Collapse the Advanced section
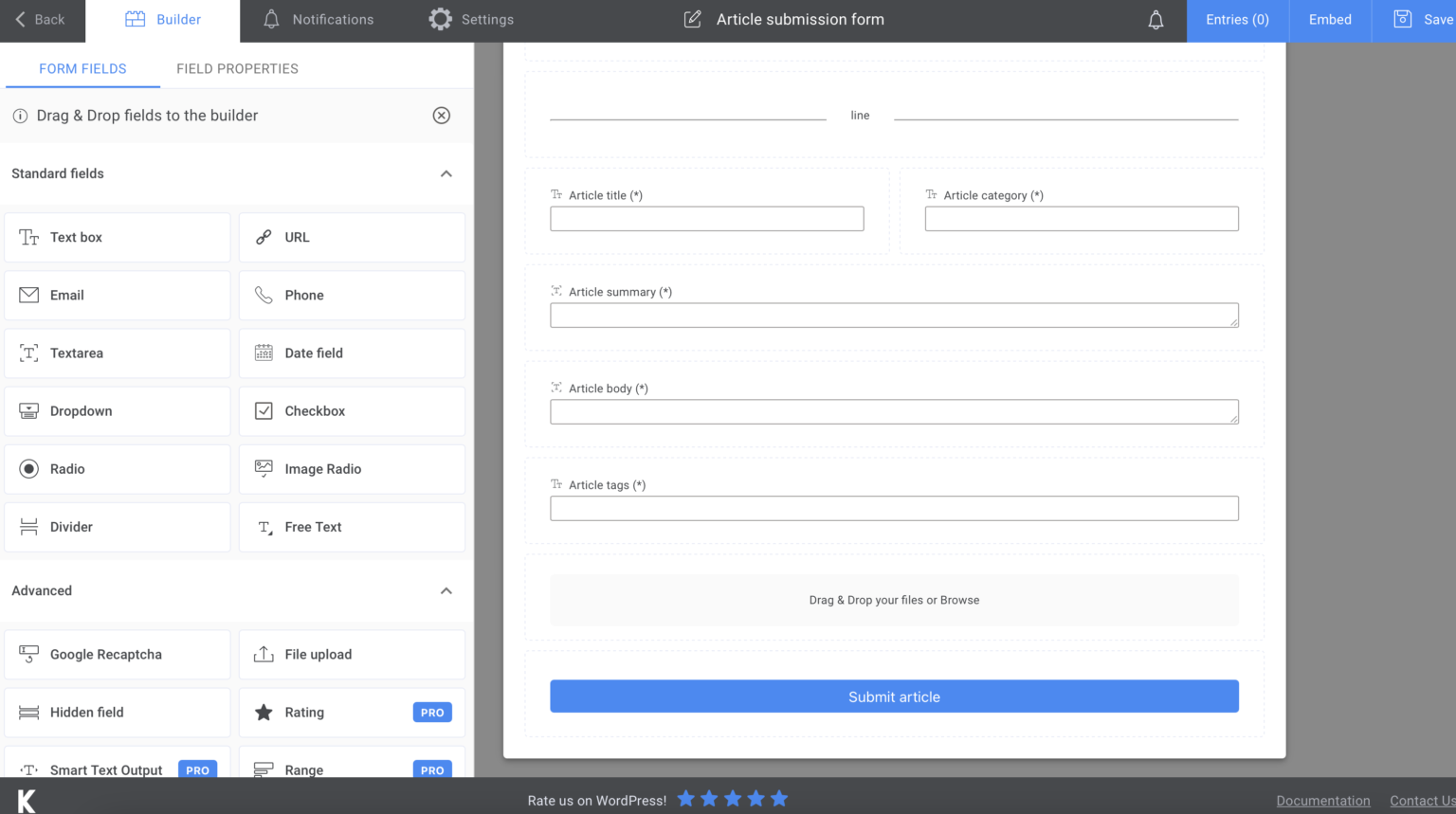The image size is (1456, 814). click(446, 590)
